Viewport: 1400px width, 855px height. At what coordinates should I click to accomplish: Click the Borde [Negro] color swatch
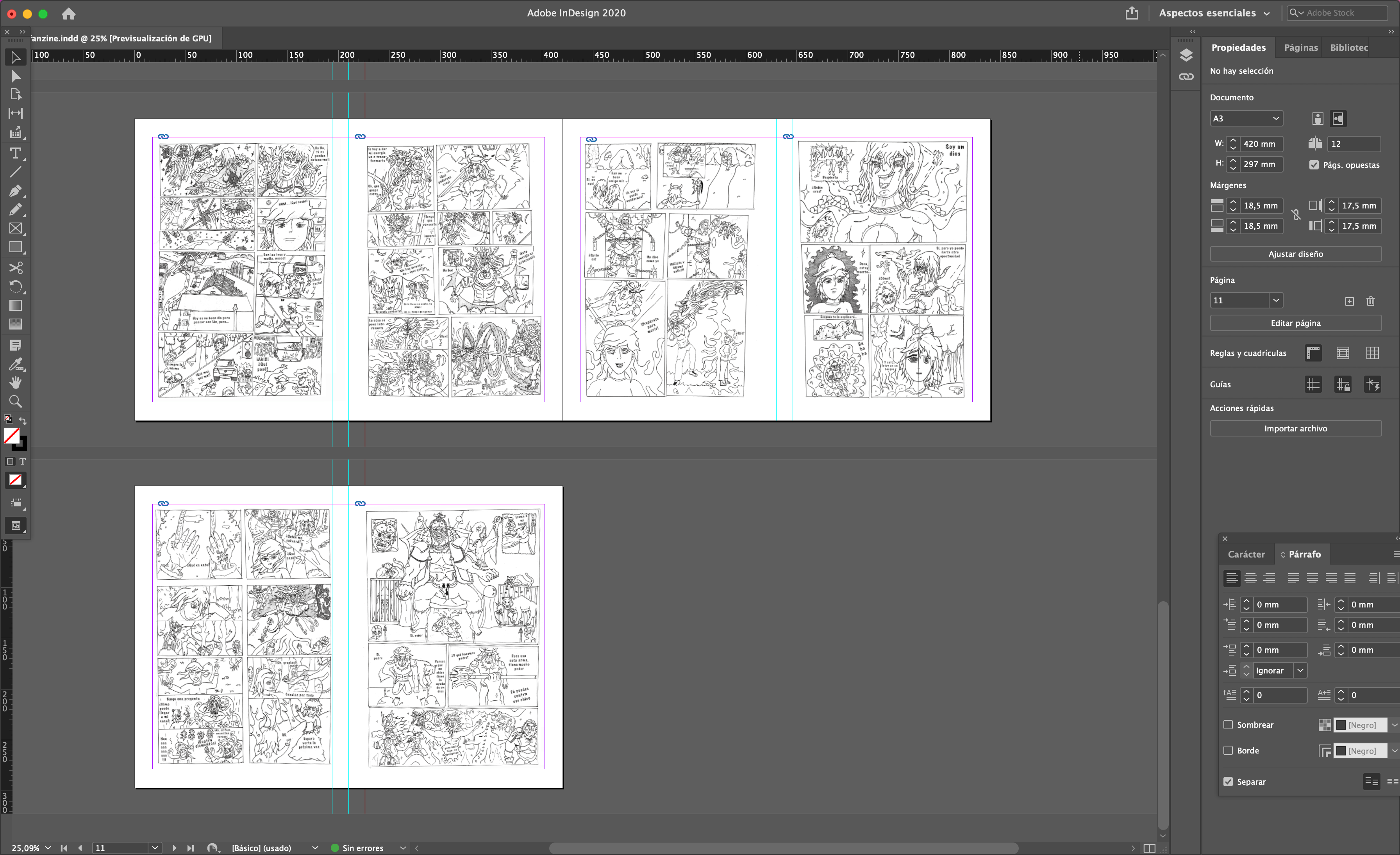click(1341, 751)
